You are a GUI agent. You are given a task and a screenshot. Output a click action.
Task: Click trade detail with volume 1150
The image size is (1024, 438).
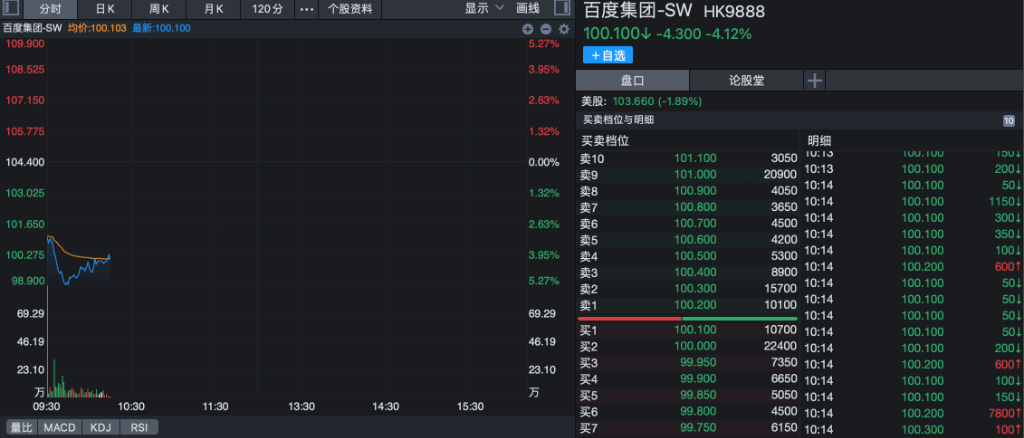[912, 202]
